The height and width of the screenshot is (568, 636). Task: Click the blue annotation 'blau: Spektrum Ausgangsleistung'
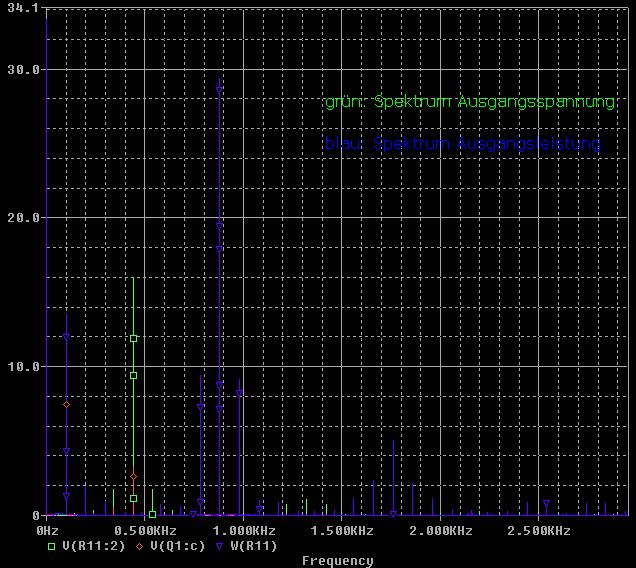point(463,144)
